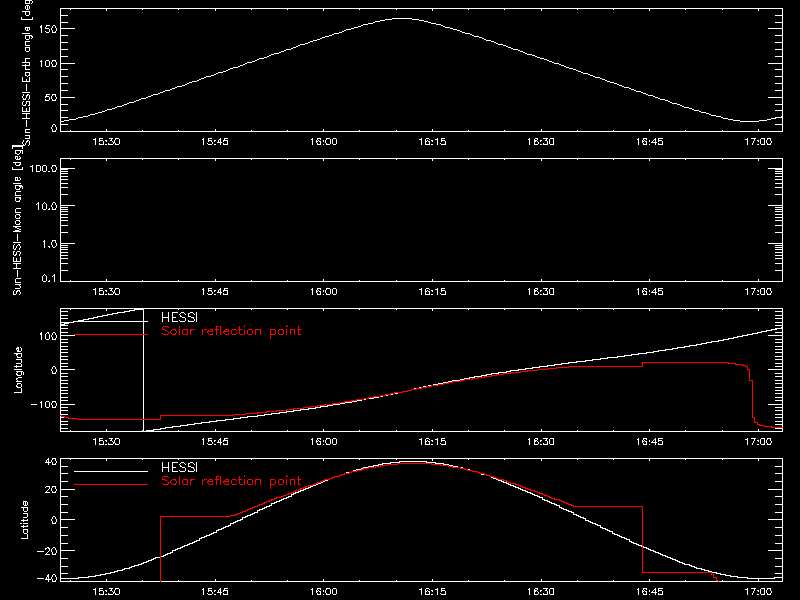Click 15:30 time label under Earth angle plot

pyautogui.click(x=106, y=142)
